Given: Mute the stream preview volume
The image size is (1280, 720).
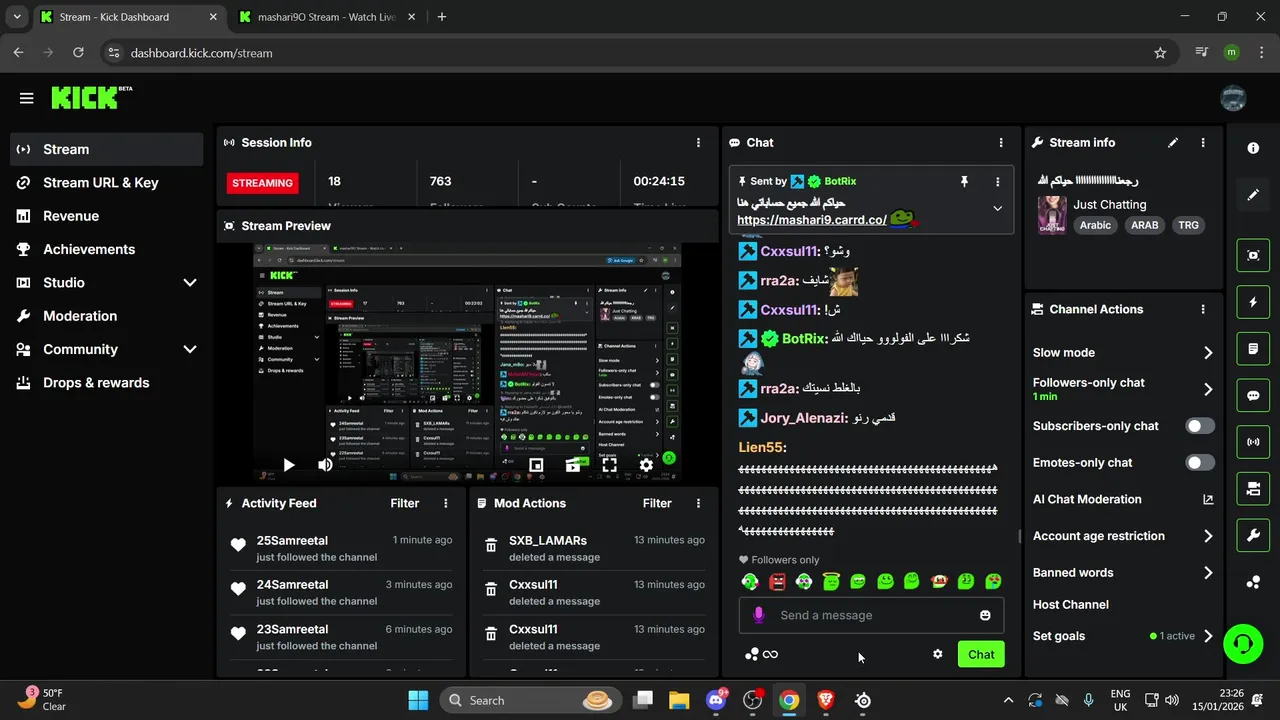Looking at the screenshot, I should pos(325,465).
